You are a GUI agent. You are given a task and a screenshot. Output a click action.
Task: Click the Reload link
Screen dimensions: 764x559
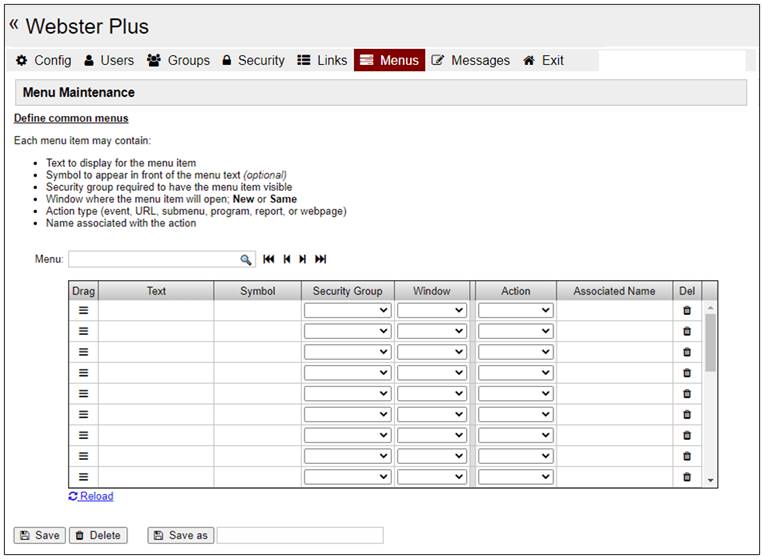click(91, 496)
